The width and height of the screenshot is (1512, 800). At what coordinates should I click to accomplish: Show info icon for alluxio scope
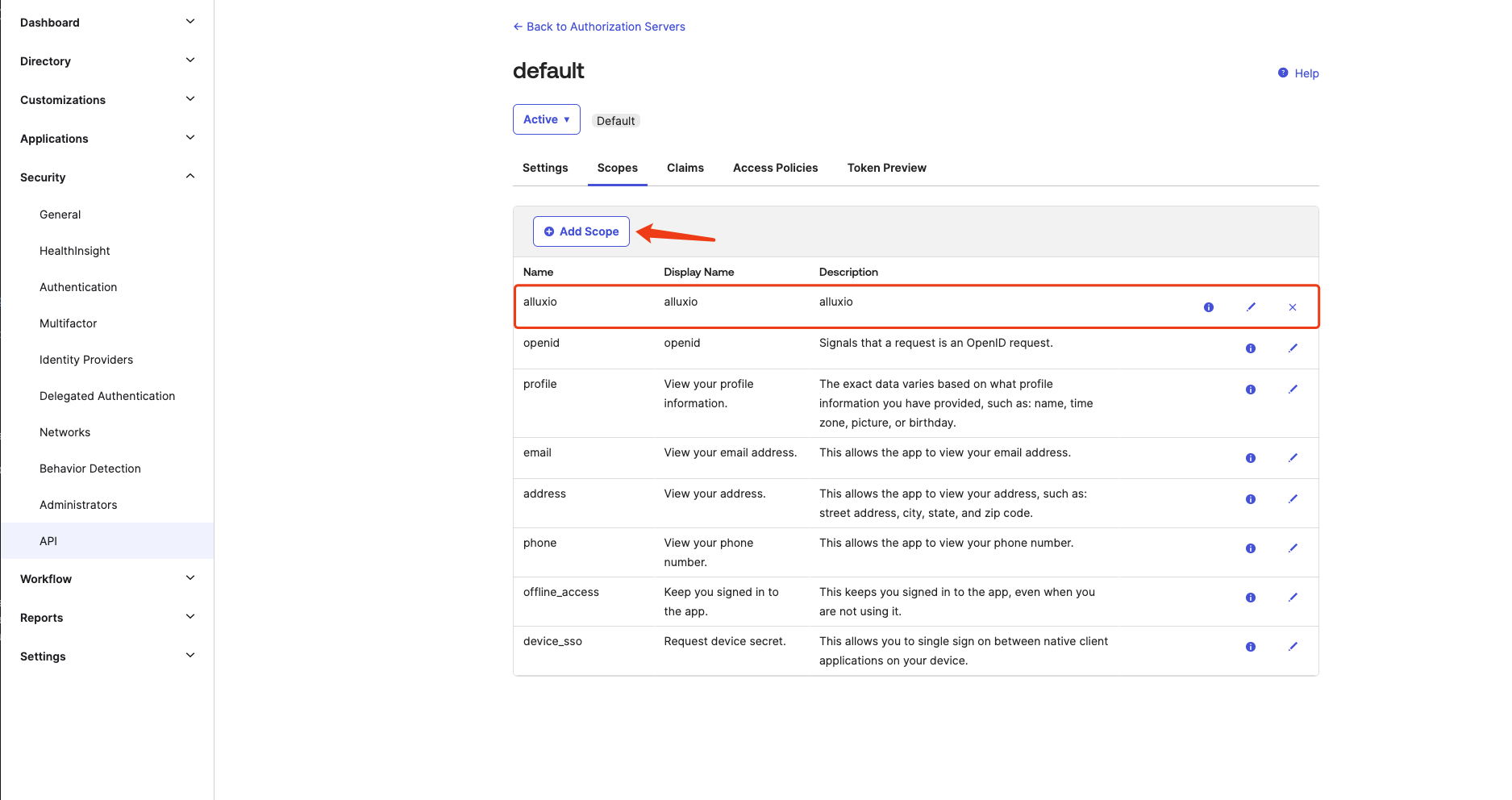pyautogui.click(x=1208, y=307)
